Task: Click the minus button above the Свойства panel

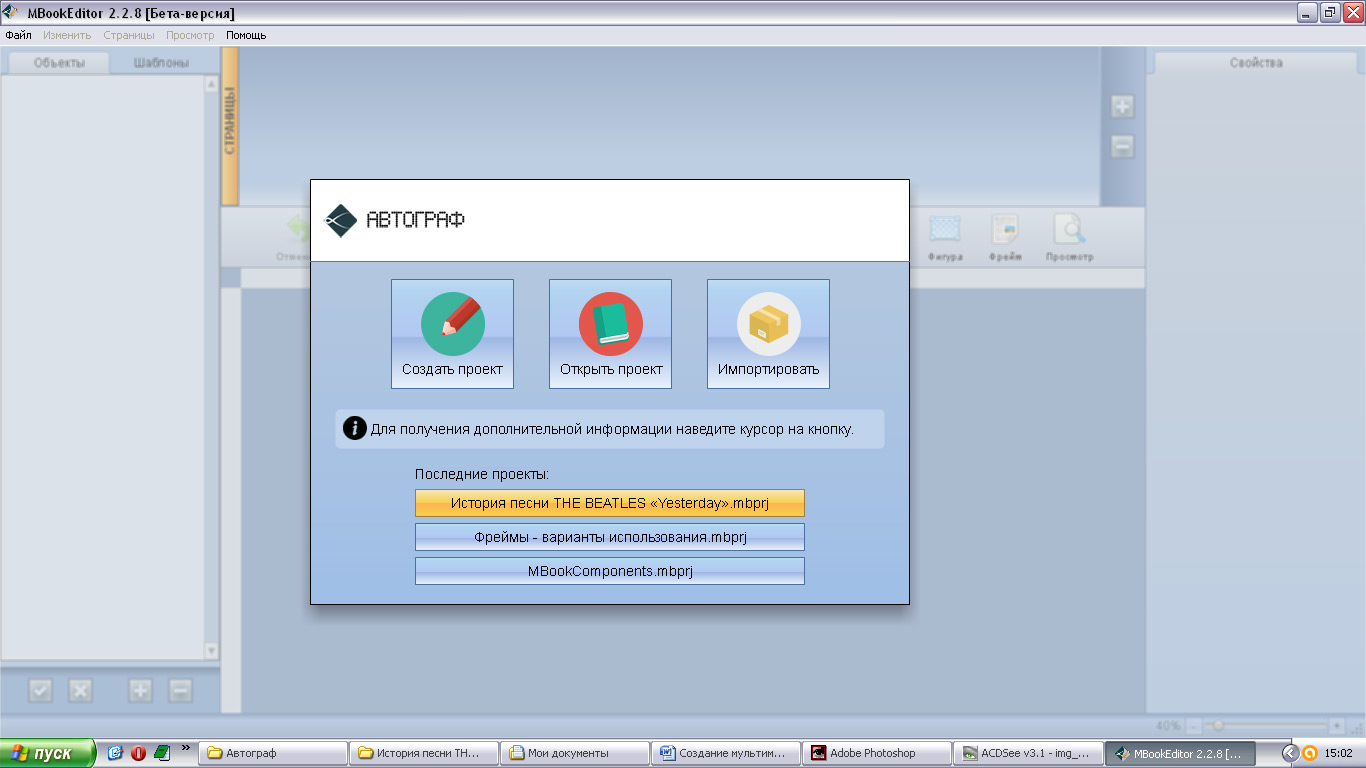Action: point(1122,146)
